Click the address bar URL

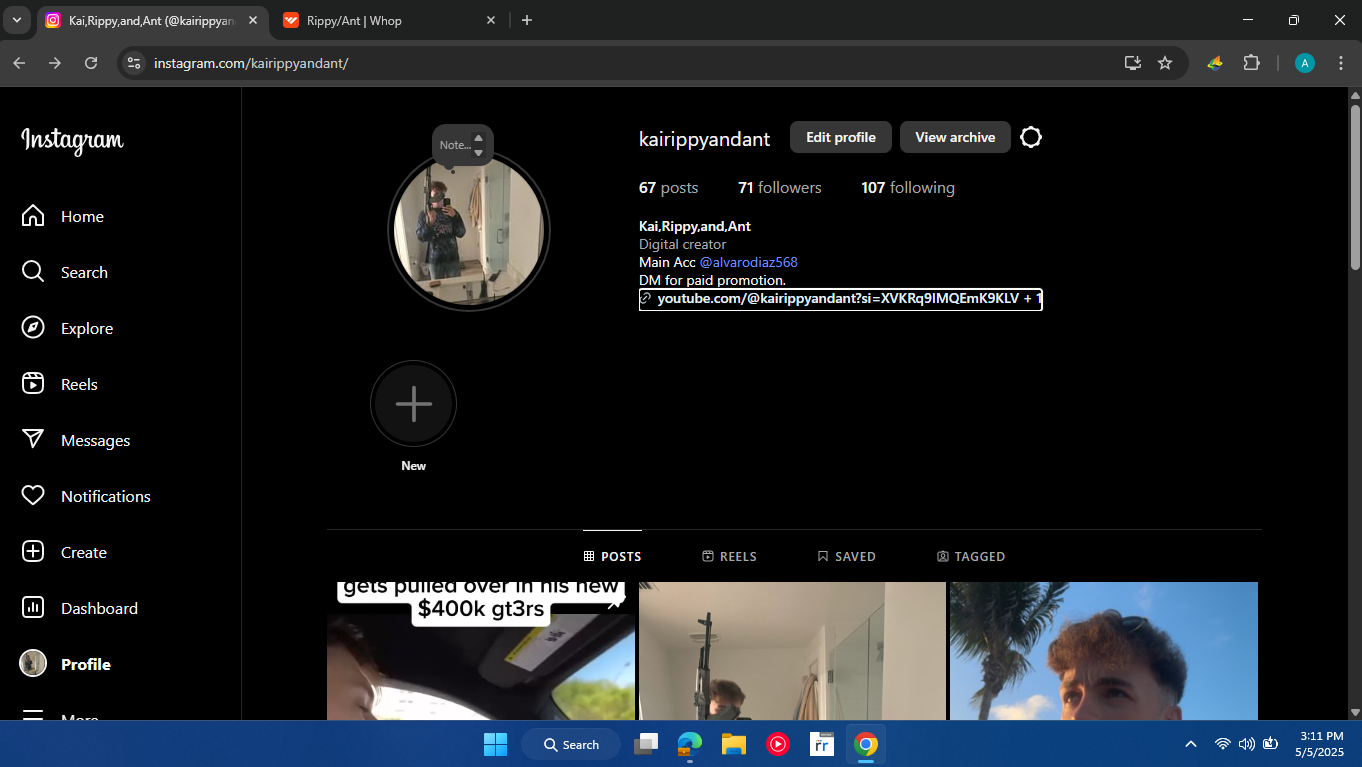[251, 63]
